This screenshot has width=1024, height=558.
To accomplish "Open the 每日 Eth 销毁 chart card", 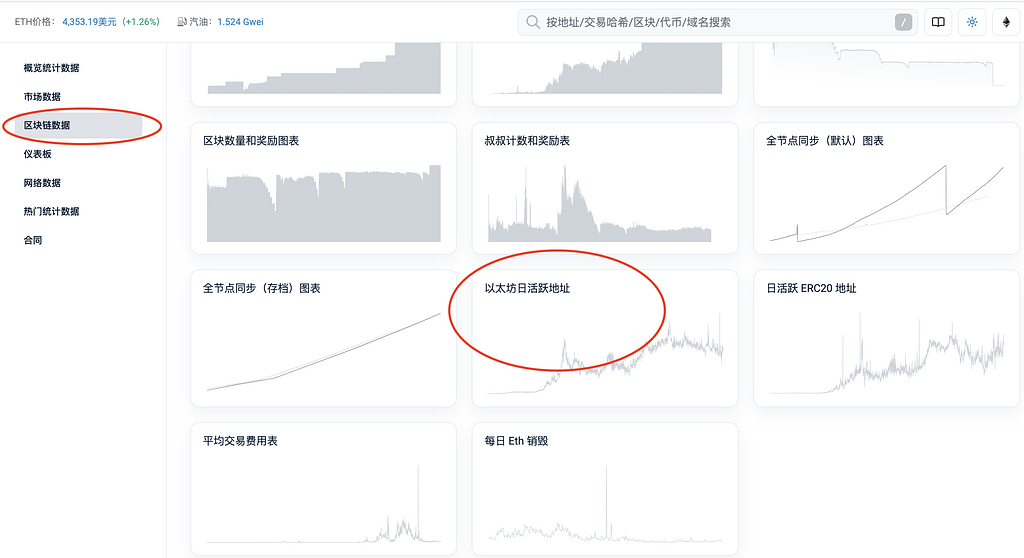I will coord(605,488).
